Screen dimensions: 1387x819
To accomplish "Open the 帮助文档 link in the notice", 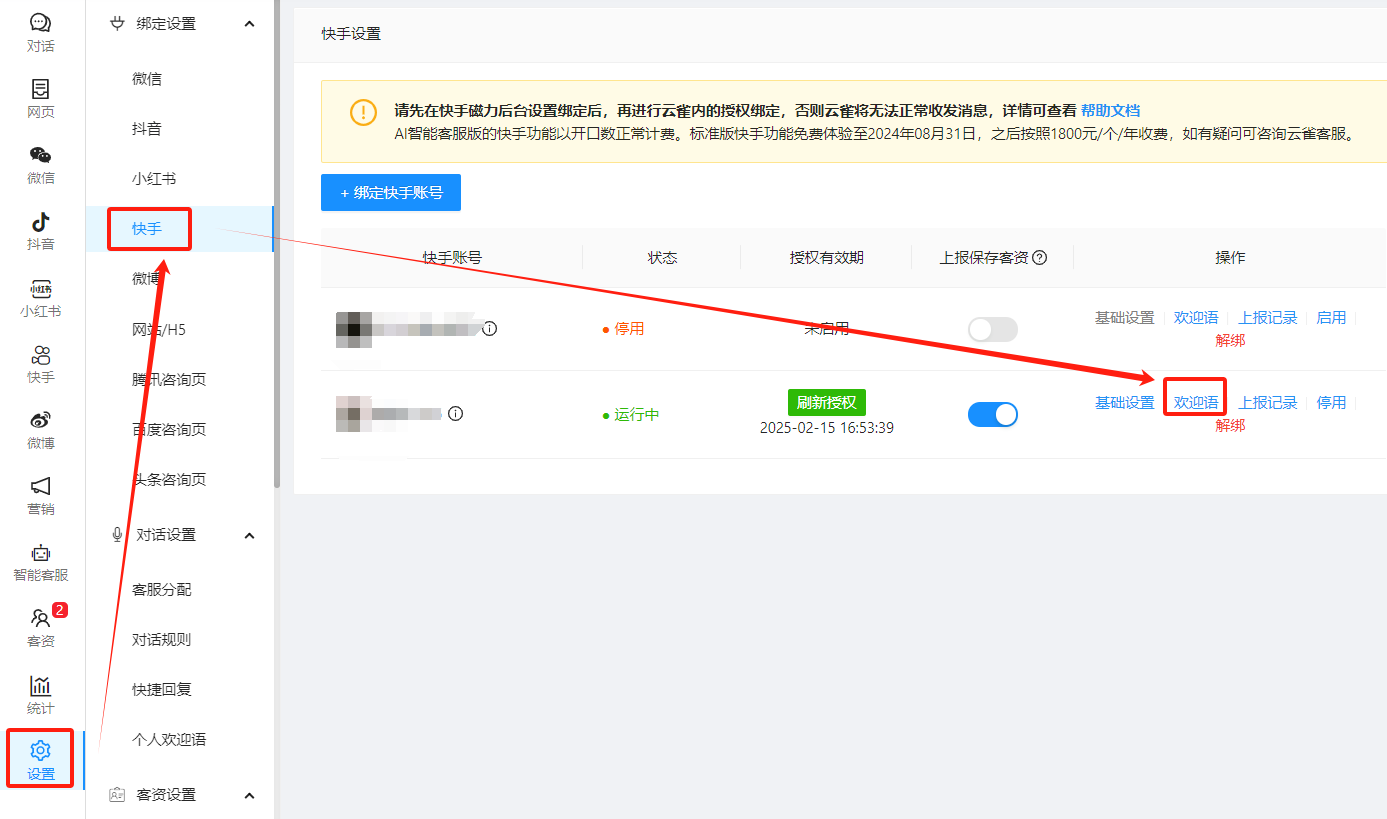I will pos(1110,110).
